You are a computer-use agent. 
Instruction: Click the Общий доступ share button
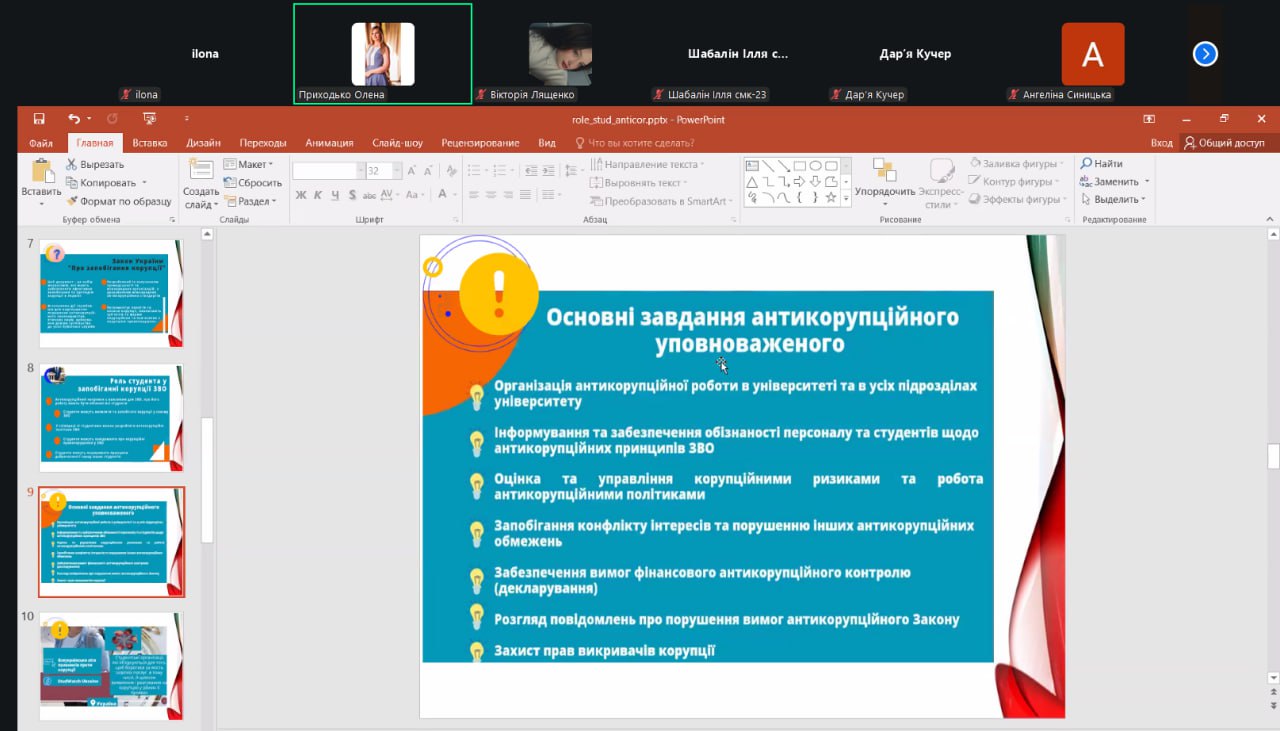coord(1224,143)
